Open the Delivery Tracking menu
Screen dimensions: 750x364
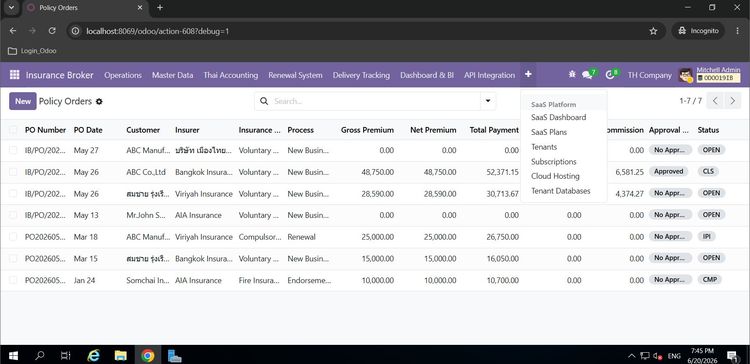click(x=361, y=75)
